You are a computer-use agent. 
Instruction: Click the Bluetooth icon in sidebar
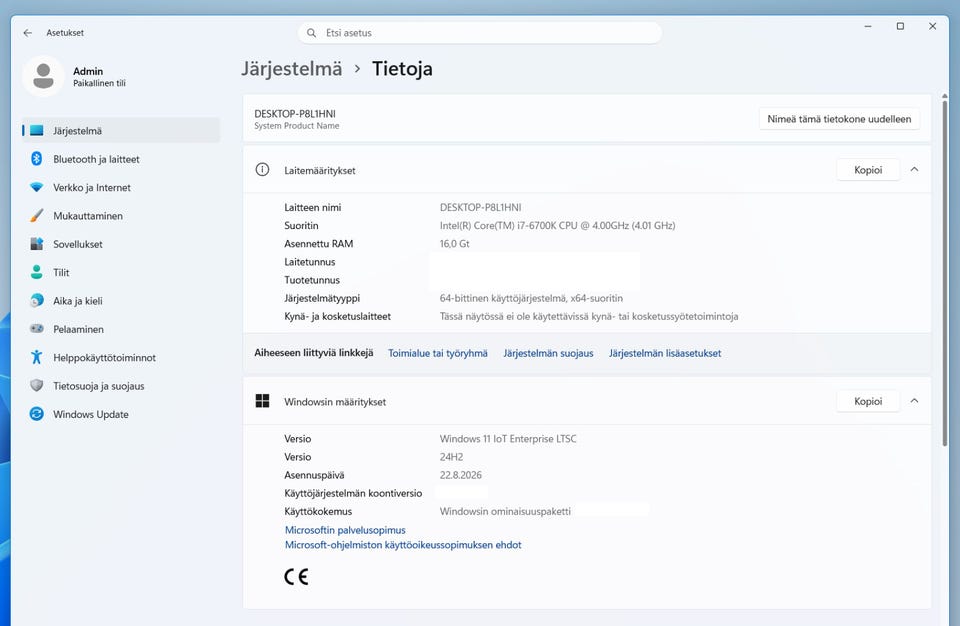37,159
